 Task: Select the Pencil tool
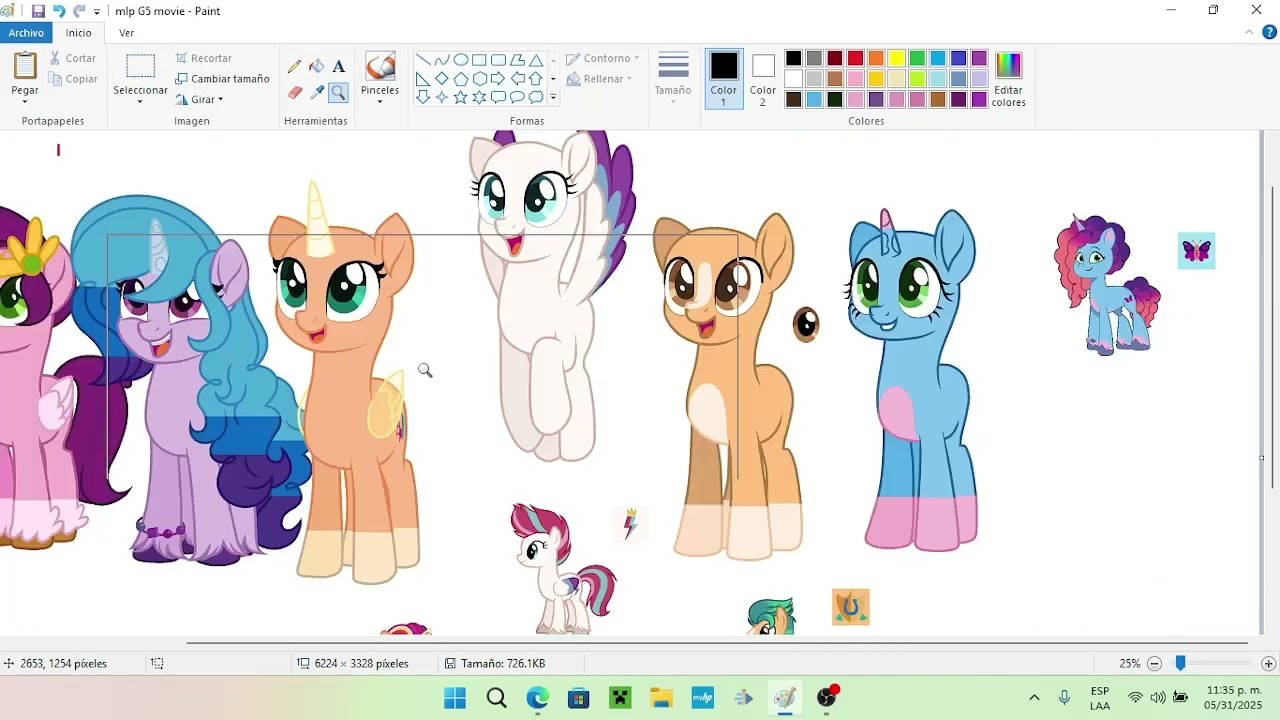pos(294,66)
